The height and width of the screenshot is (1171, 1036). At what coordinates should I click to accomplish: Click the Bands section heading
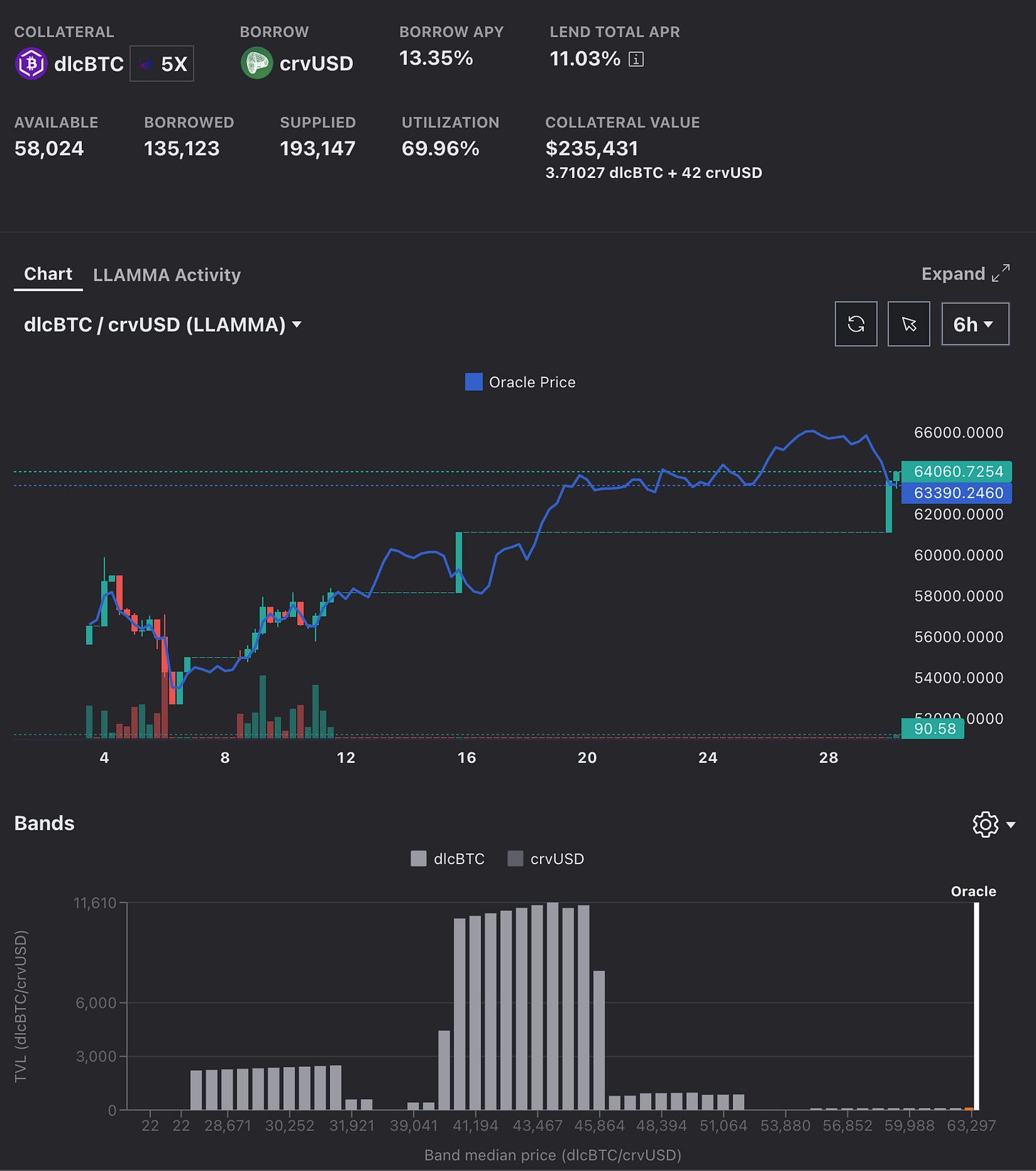click(44, 824)
